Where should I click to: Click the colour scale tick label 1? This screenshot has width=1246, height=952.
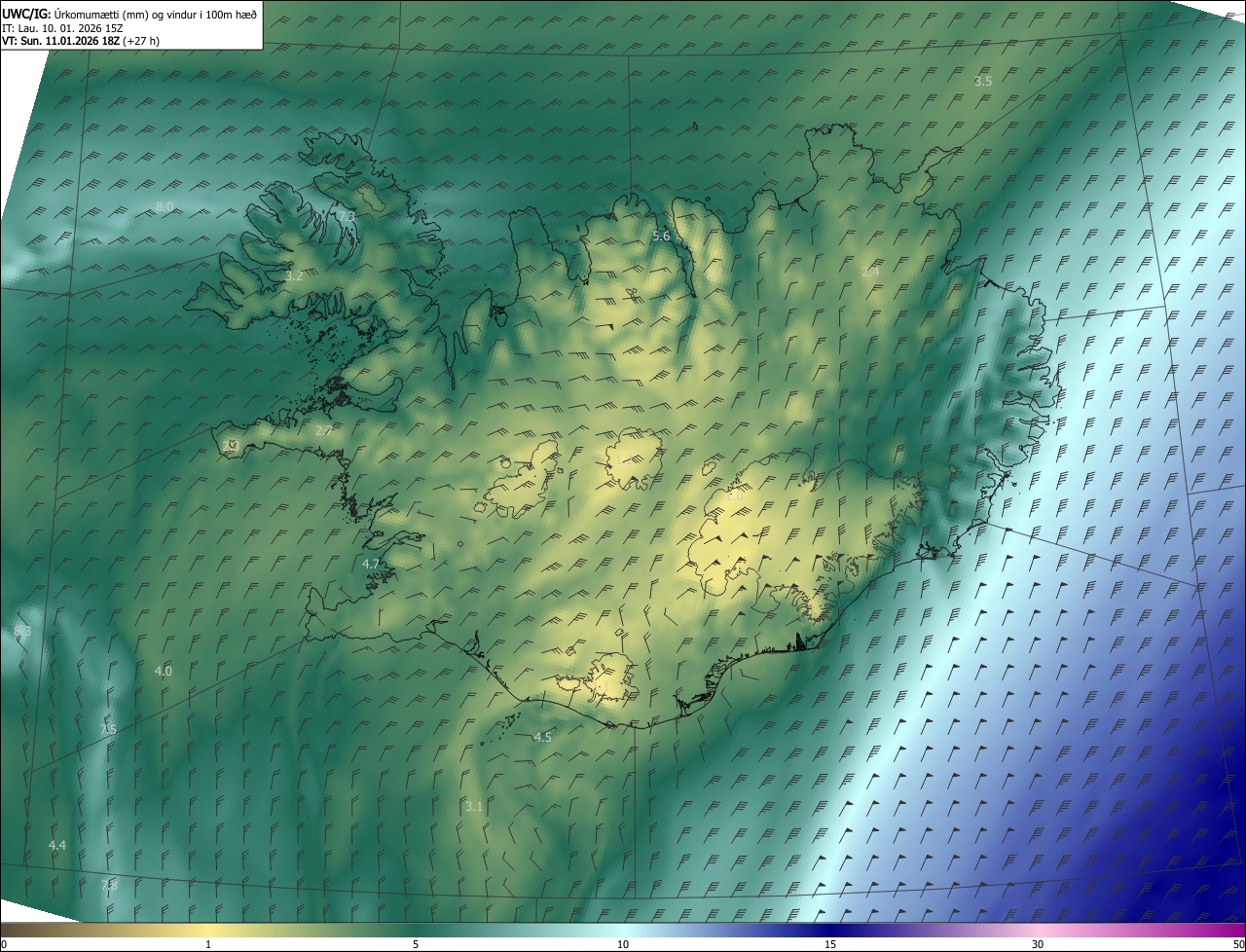tap(208, 945)
